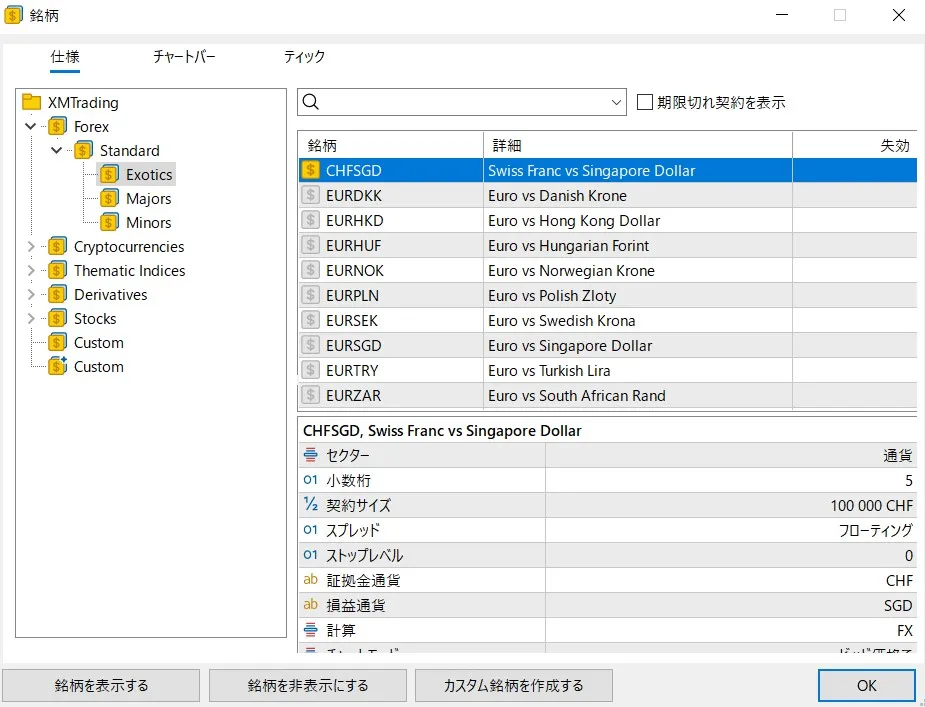Click the Stocks group icon in tree
Image resolution: width=925 pixels, height=707 pixels.
tap(58, 319)
